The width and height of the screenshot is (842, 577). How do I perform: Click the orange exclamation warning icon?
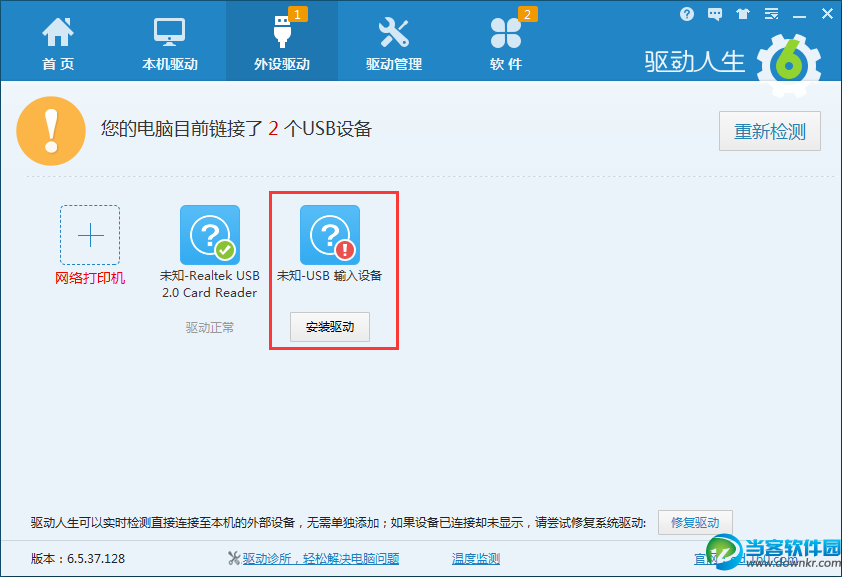51,131
